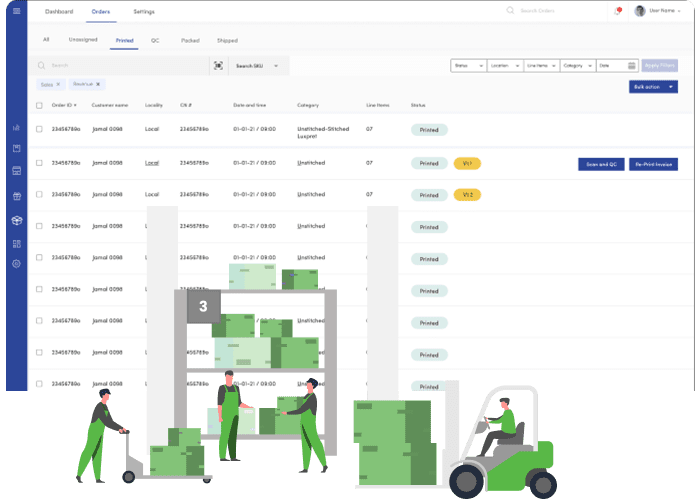Open the calendar icon in Date filter
Screen dimensions: 700x500
coord(631,65)
